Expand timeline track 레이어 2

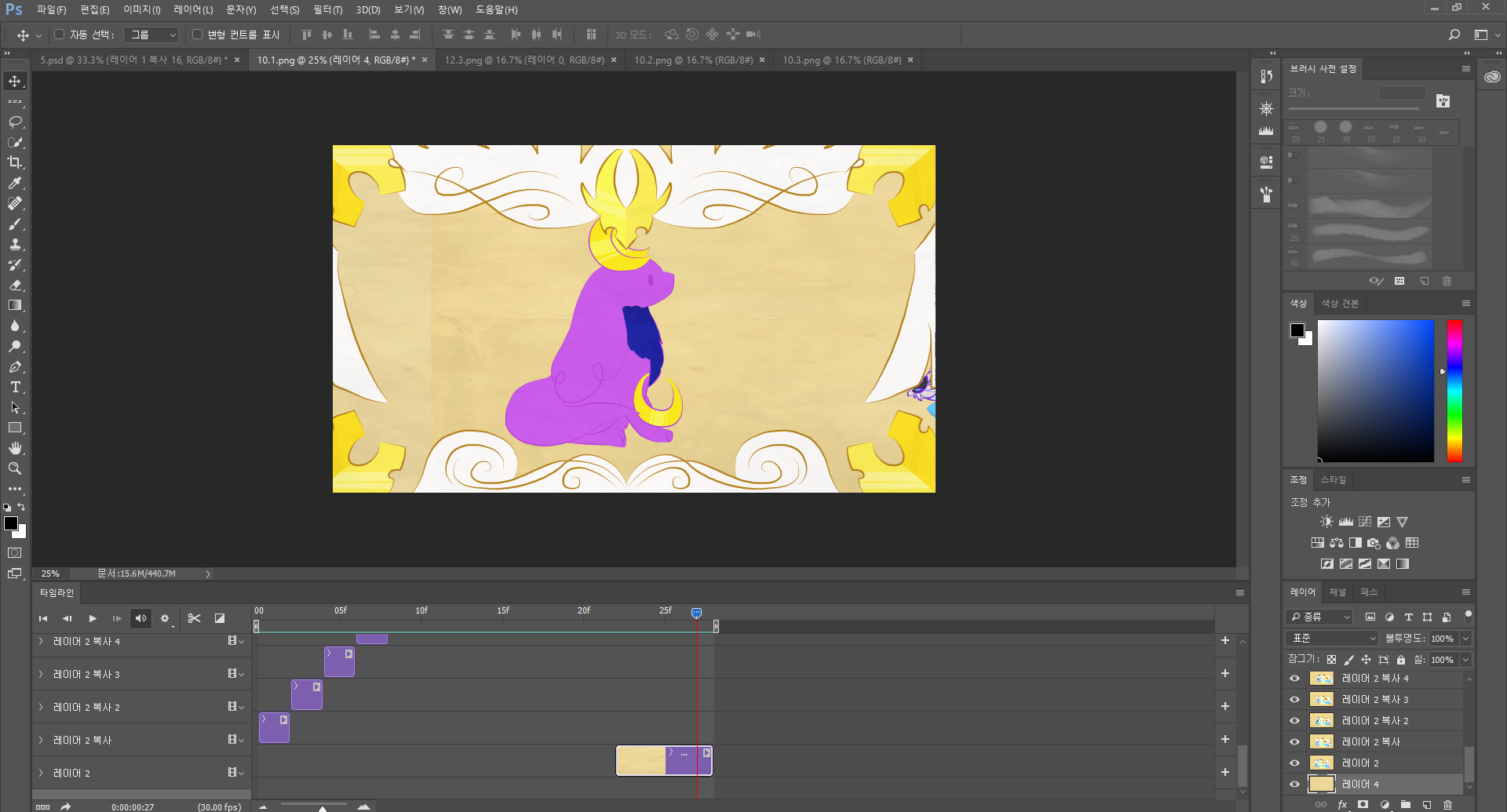[x=41, y=774]
